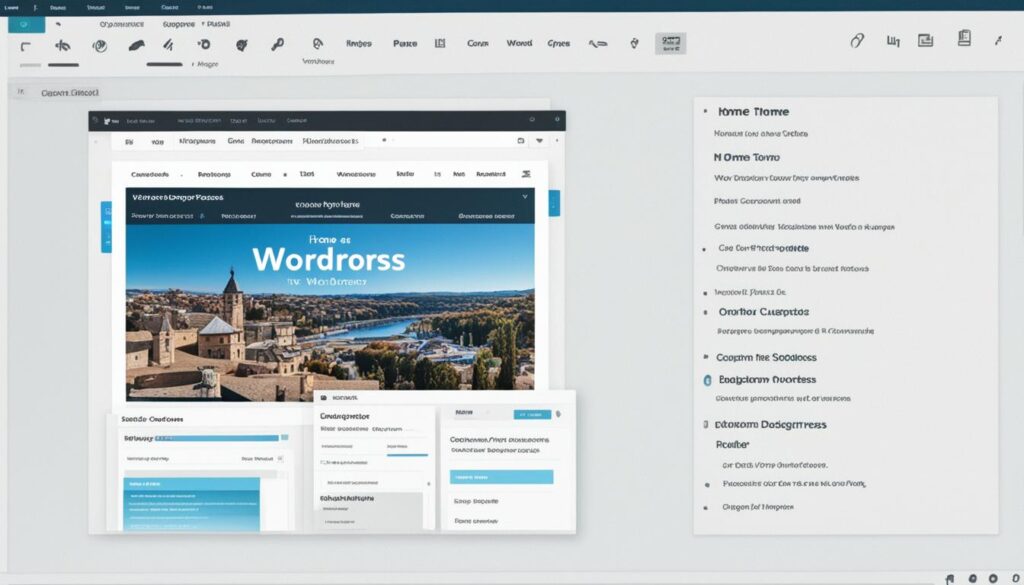The width and height of the screenshot is (1024, 585).
Task: Open the Conm item in the toolbar
Action: 477,44
